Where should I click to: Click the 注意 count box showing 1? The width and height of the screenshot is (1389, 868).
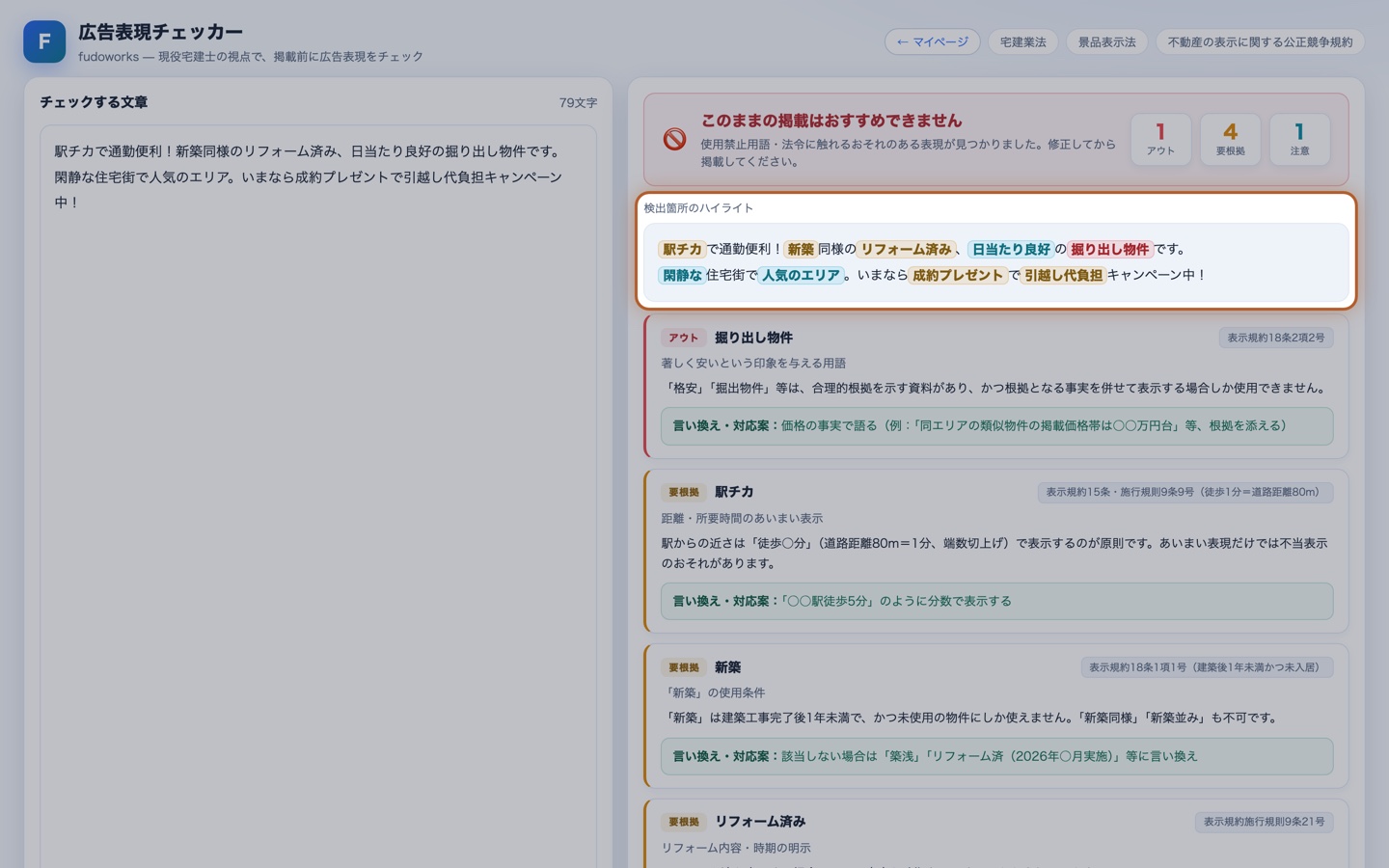[1299, 140]
